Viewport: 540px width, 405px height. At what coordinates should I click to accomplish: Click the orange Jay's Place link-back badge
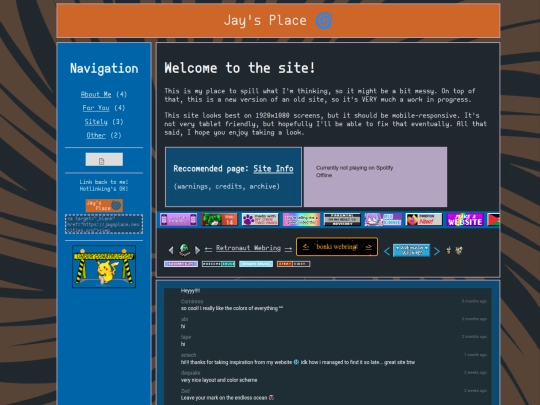click(104, 206)
